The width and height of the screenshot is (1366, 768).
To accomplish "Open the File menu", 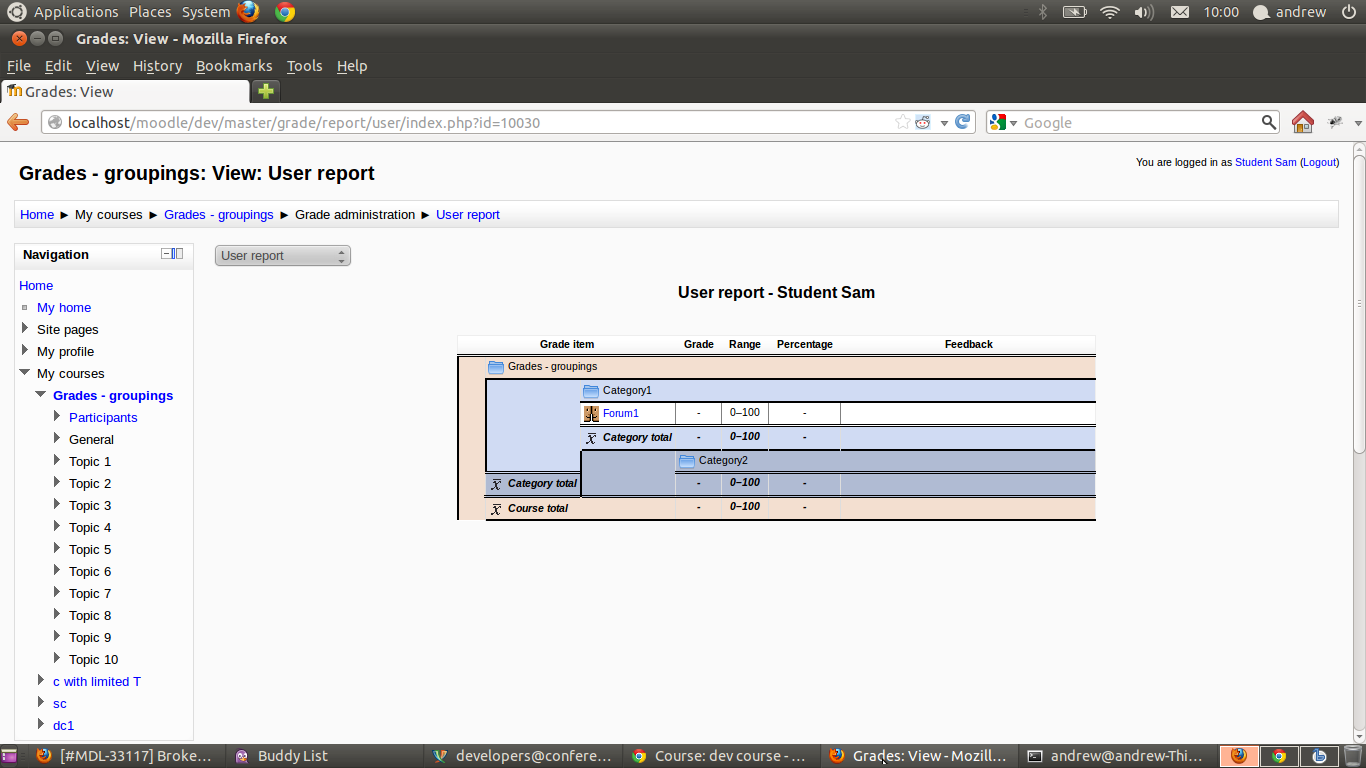I will [19, 66].
